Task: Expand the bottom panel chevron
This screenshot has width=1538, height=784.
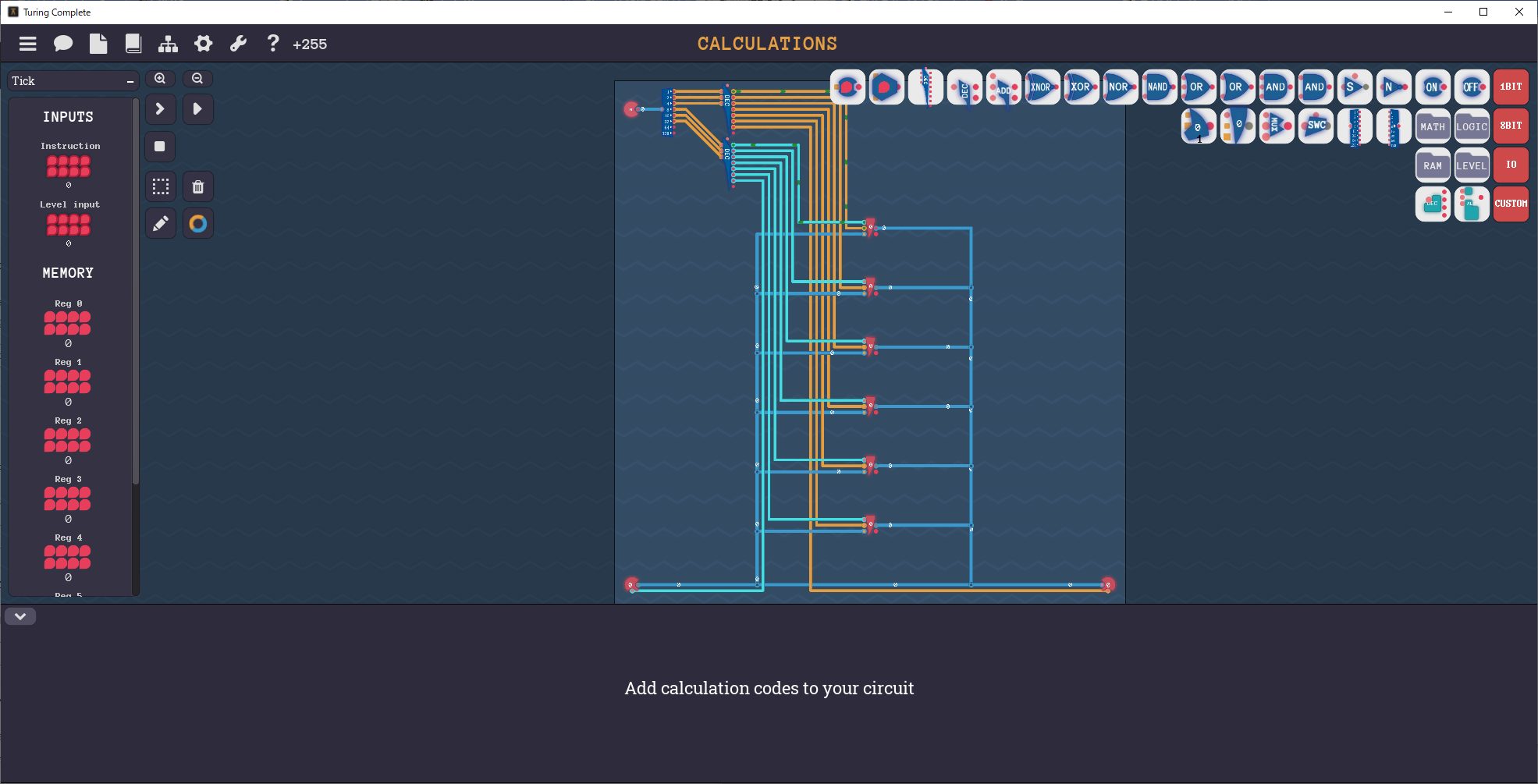Action: [20, 616]
